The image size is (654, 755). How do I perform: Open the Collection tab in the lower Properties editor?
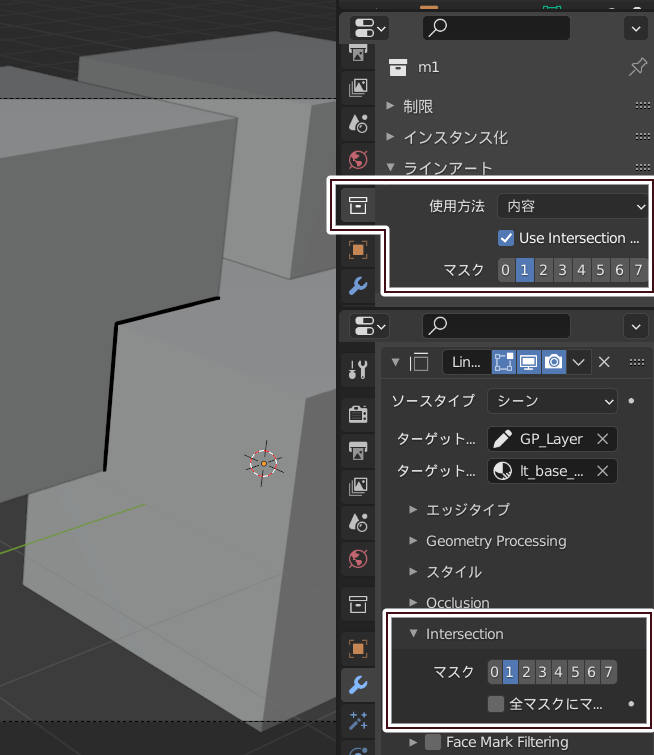(358, 604)
